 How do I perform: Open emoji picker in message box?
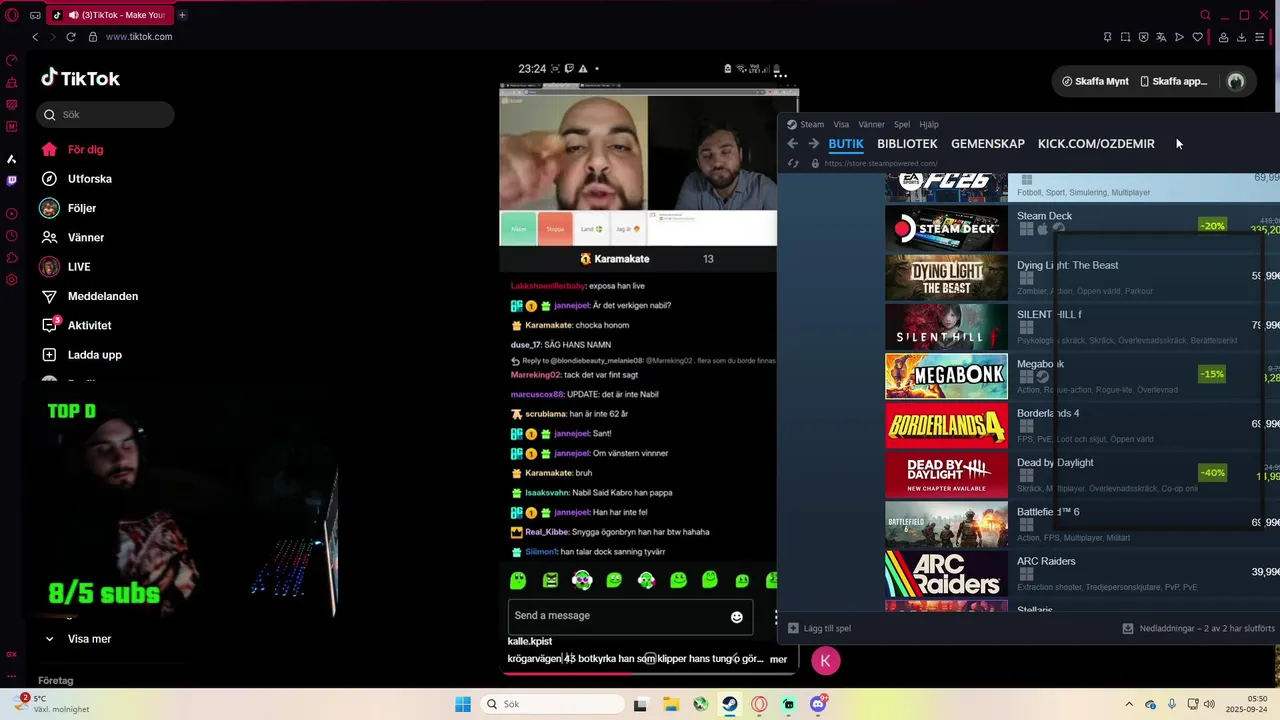click(x=737, y=617)
